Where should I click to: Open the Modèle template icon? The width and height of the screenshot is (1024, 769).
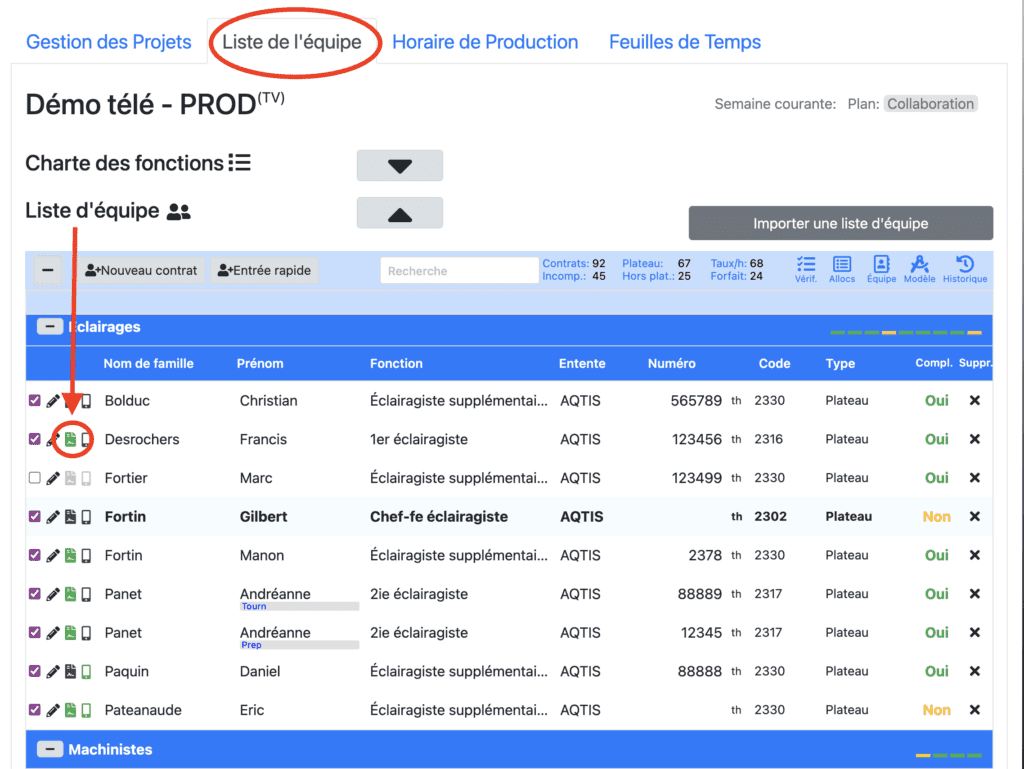click(919, 268)
